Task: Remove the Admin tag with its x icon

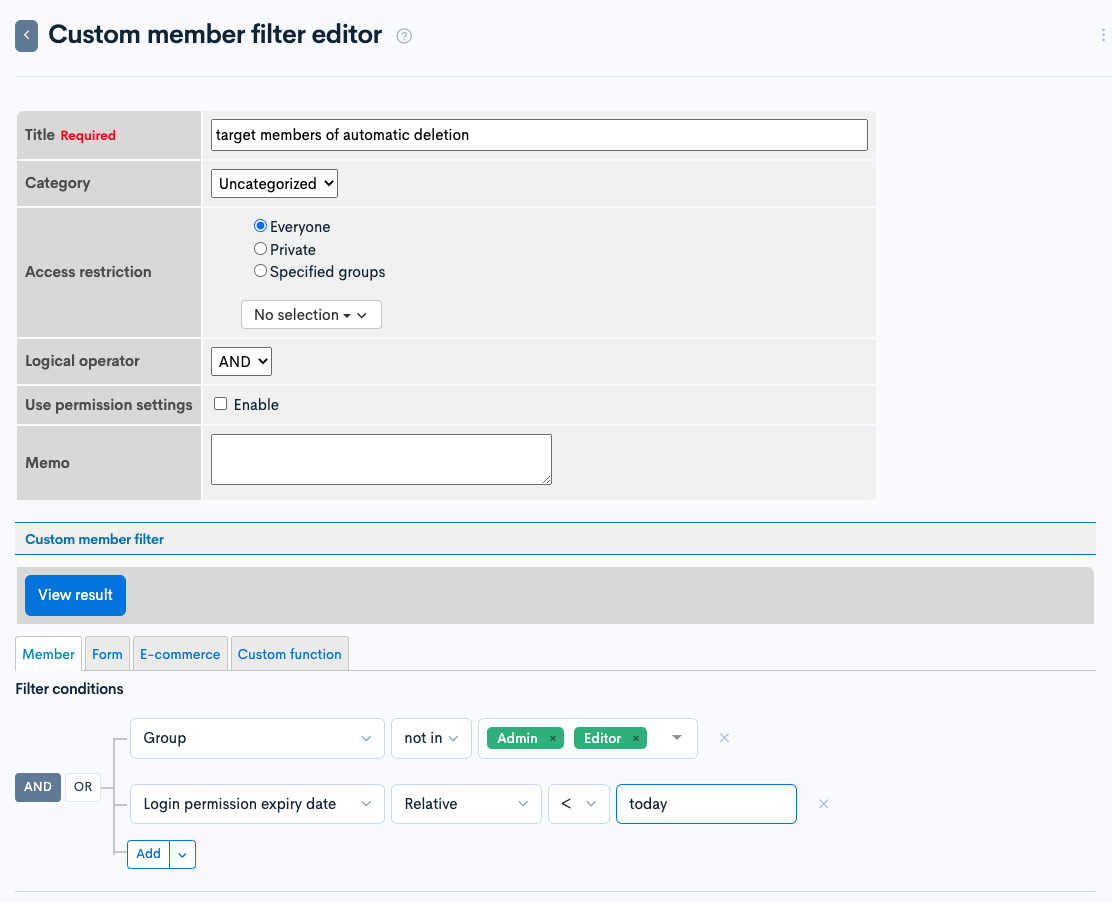Action: click(552, 738)
